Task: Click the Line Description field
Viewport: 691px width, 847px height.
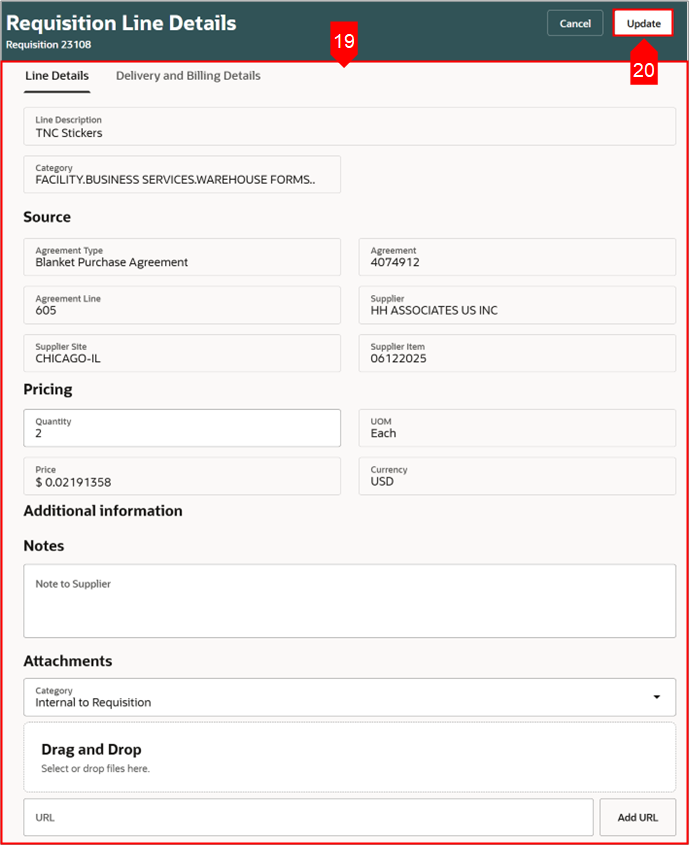Action: pyautogui.click(x=349, y=127)
